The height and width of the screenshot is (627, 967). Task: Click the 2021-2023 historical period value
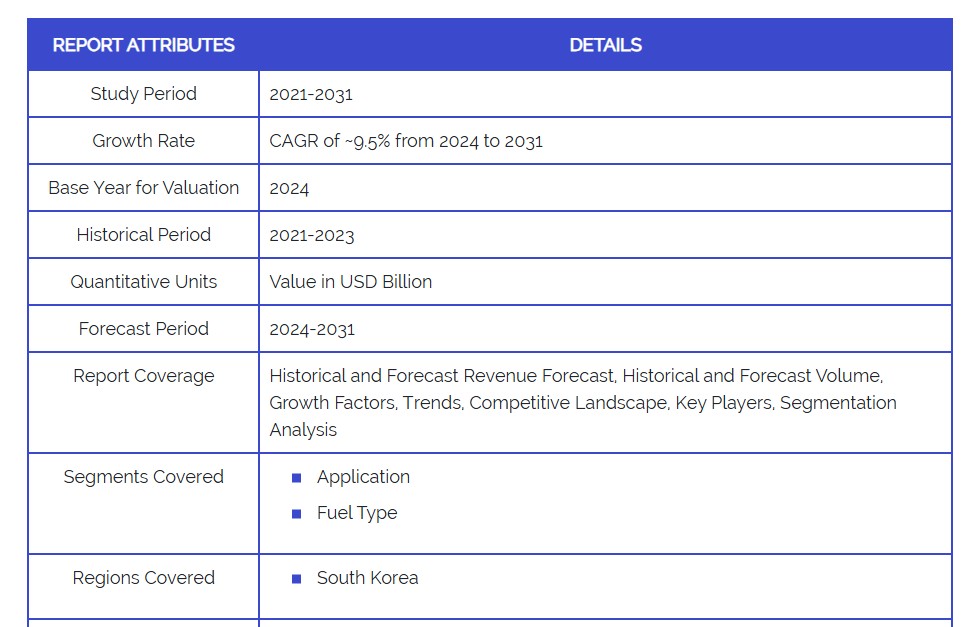click(x=312, y=236)
